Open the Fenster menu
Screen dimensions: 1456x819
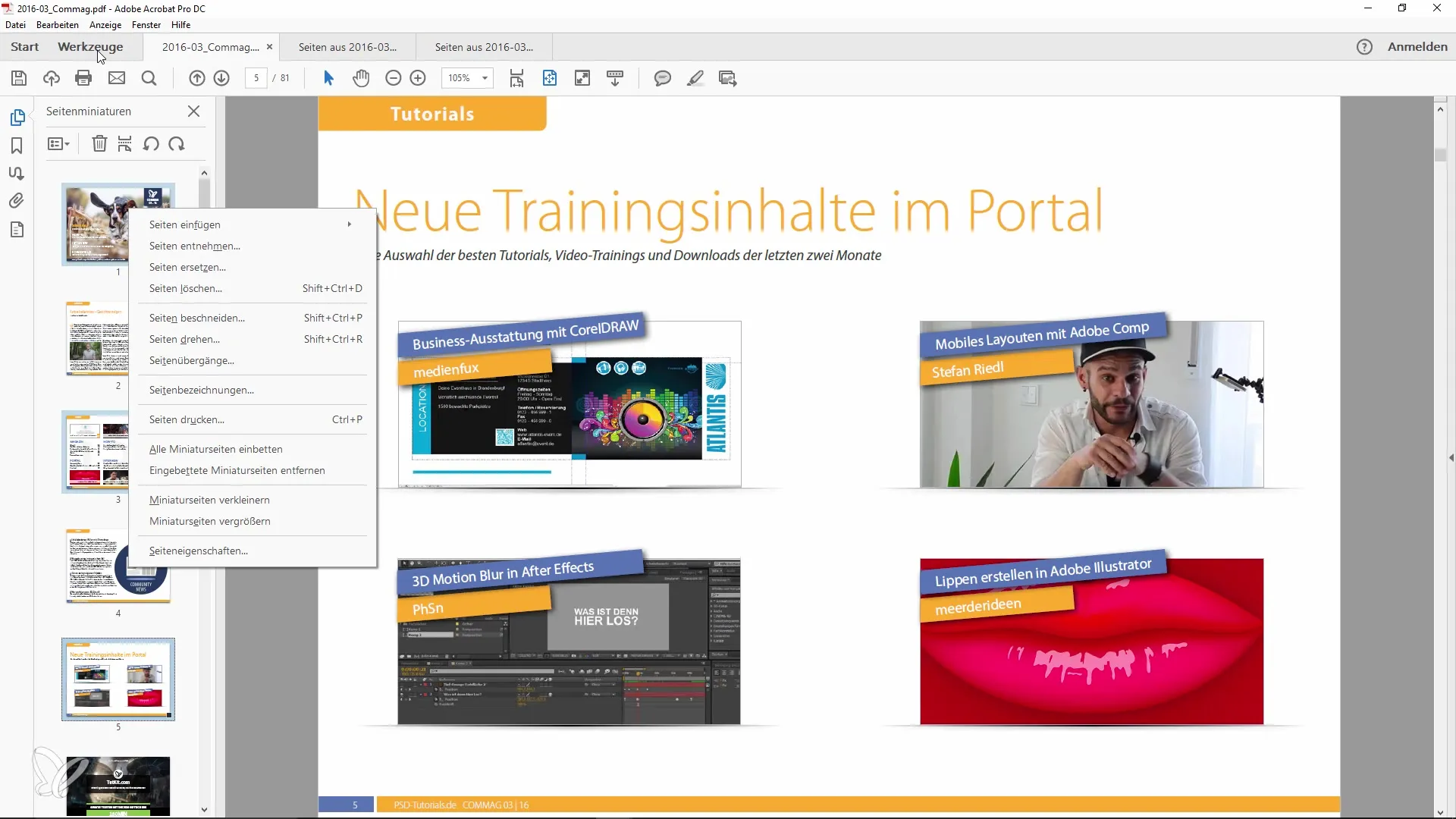point(146,25)
